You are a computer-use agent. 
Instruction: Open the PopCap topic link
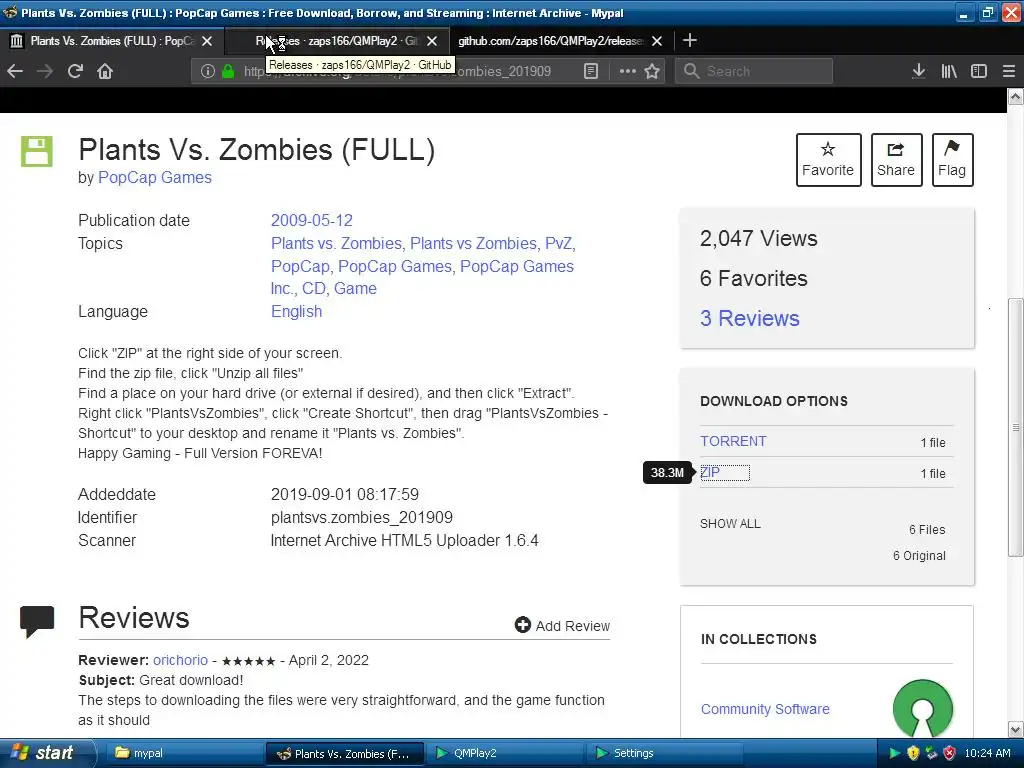click(300, 266)
